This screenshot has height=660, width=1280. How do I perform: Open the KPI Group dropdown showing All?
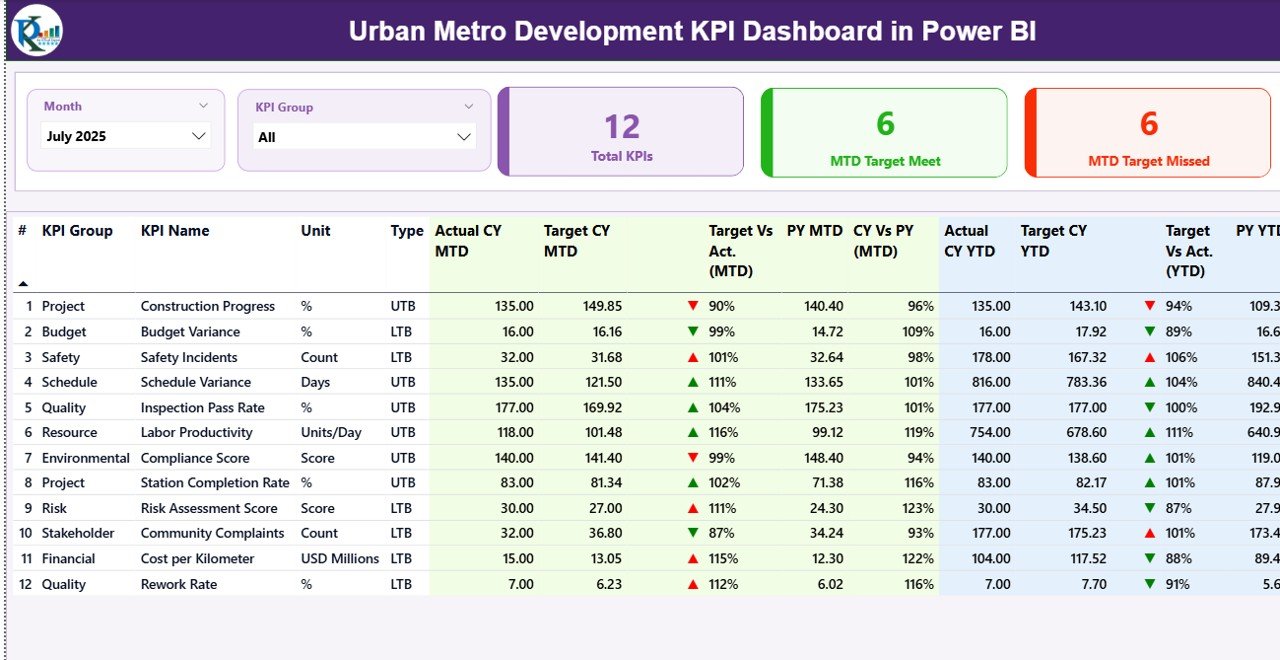364,136
